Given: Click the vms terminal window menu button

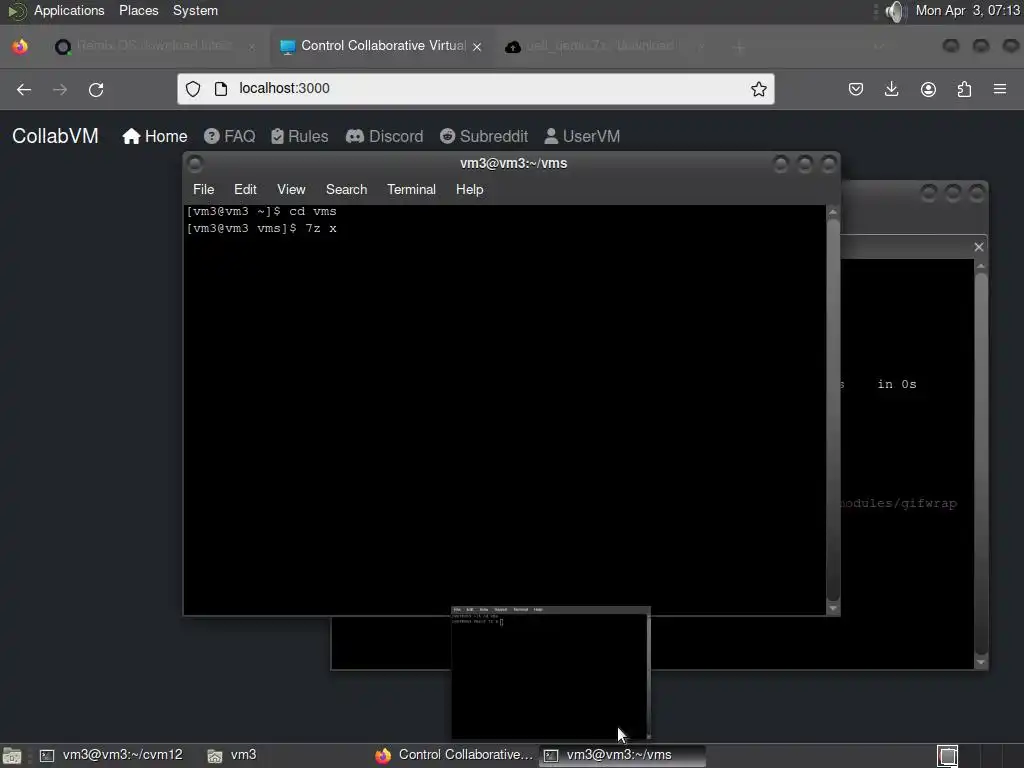Looking at the screenshot, I should click(x=195, y=164).
